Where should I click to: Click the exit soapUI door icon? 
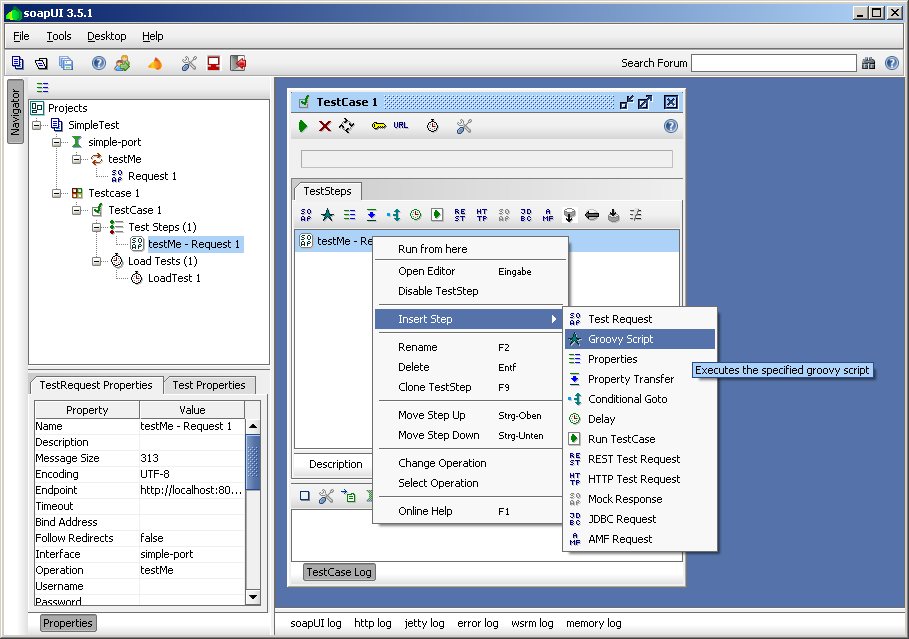coord(238,63)
